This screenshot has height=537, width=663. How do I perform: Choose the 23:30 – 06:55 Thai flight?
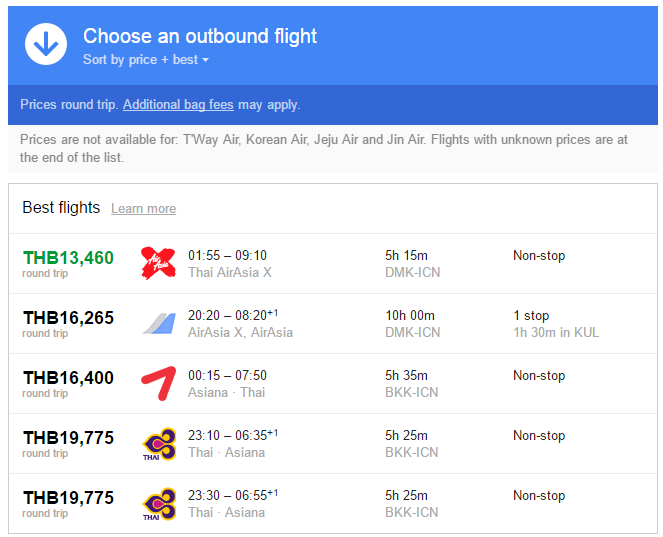(232, 496)
